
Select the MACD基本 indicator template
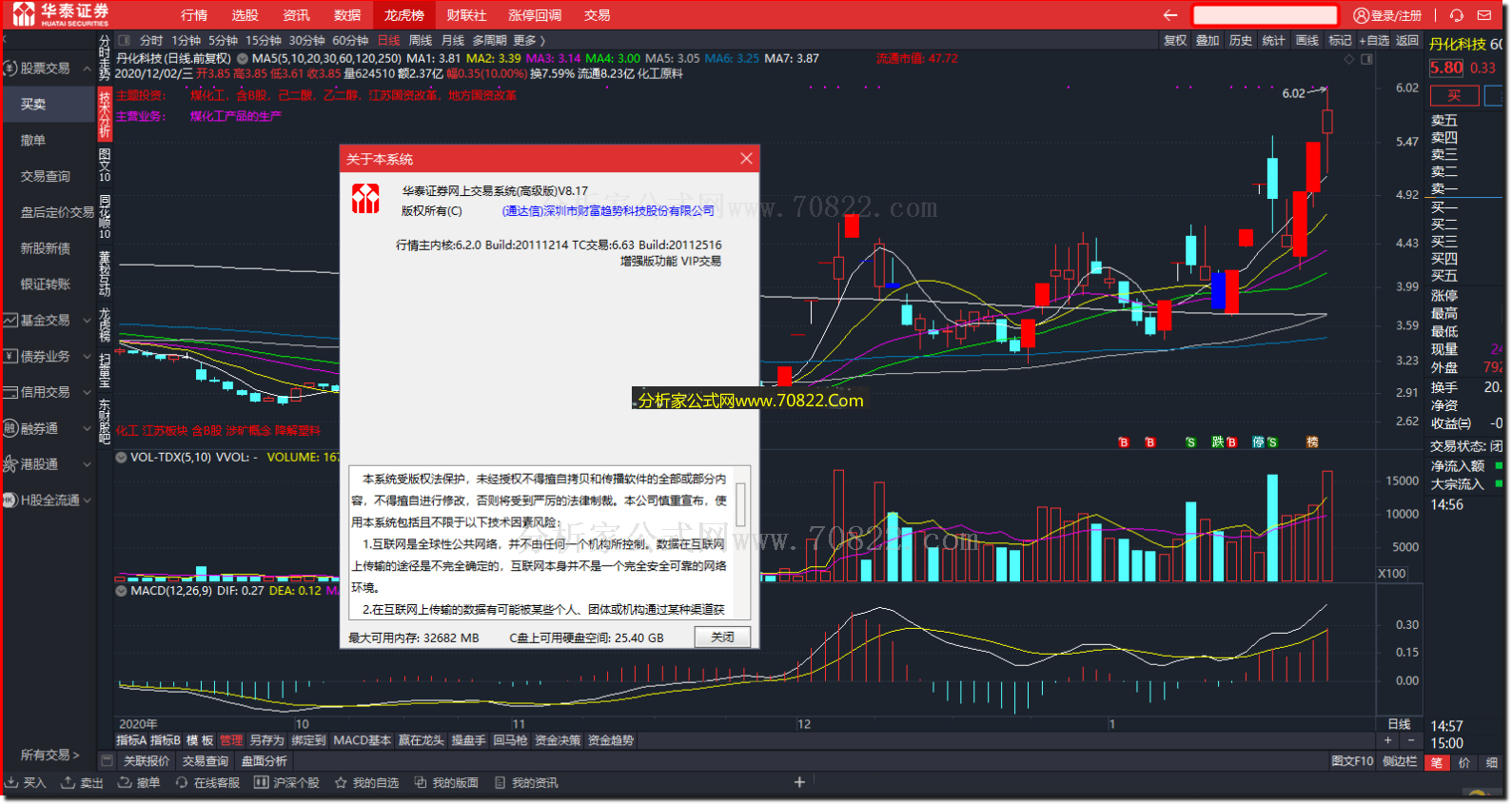pyautogui.click(x=363, y=740)
